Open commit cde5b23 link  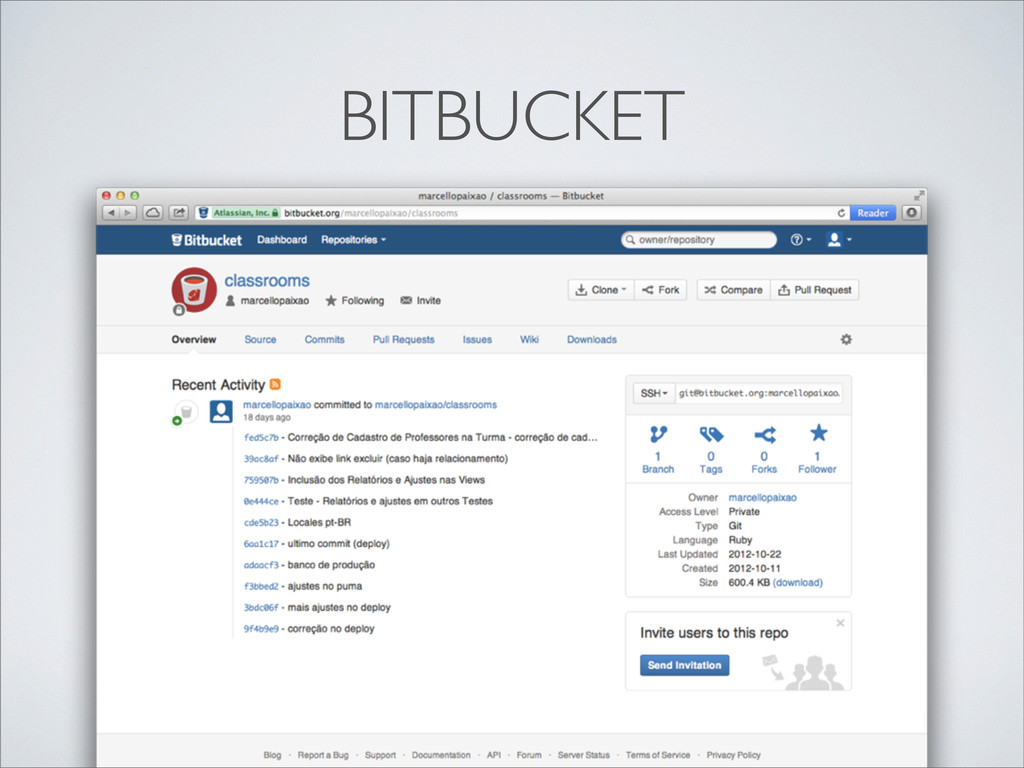point(261,522)
